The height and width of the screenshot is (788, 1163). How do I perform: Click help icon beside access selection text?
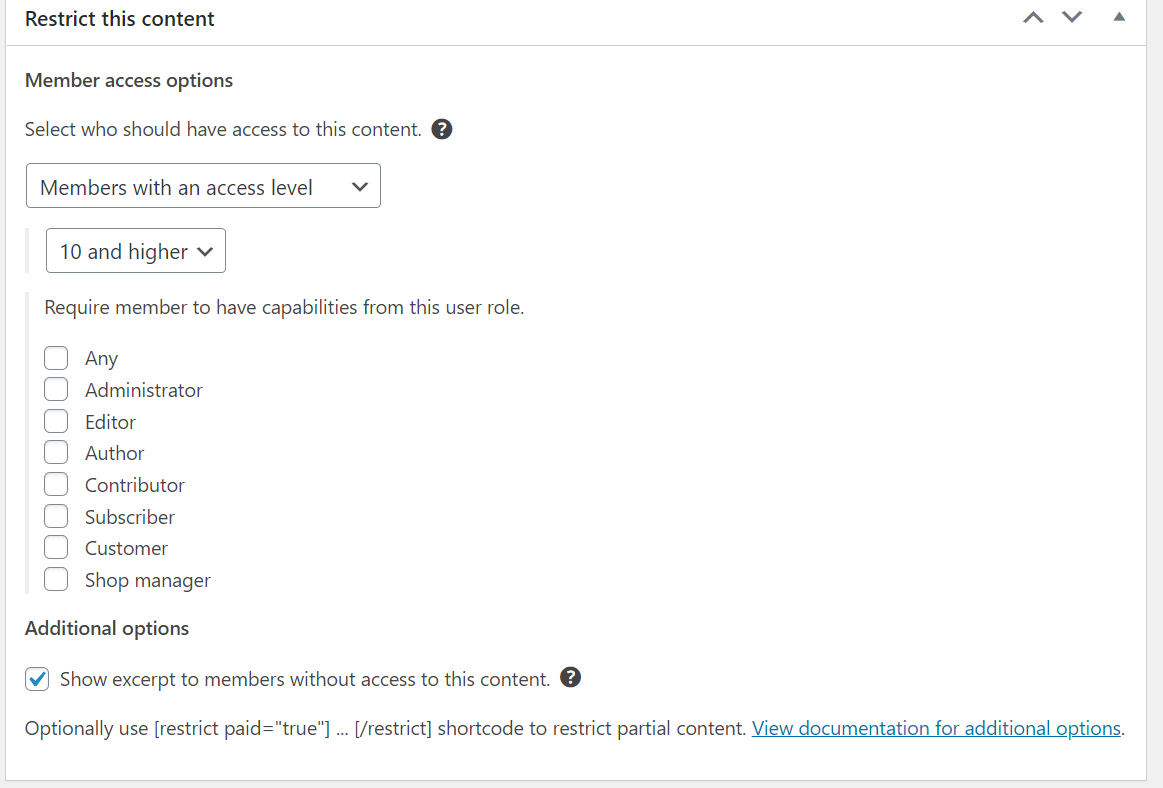point(442,129)
